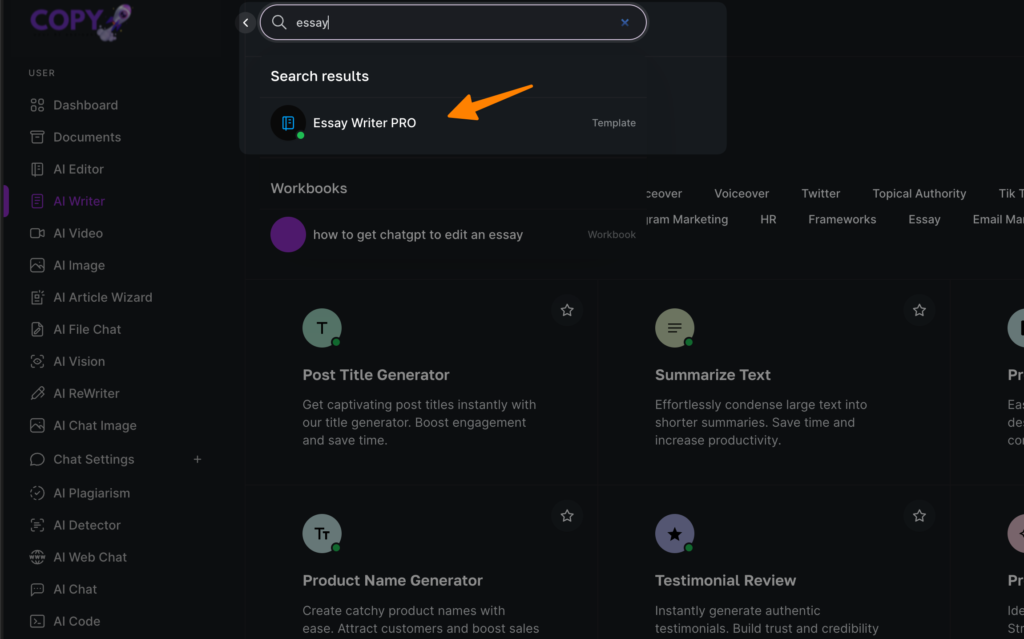Click the AI Plagiarism check icon
The height and width of the screenshot is (639, 1024).
pos(37,493)
